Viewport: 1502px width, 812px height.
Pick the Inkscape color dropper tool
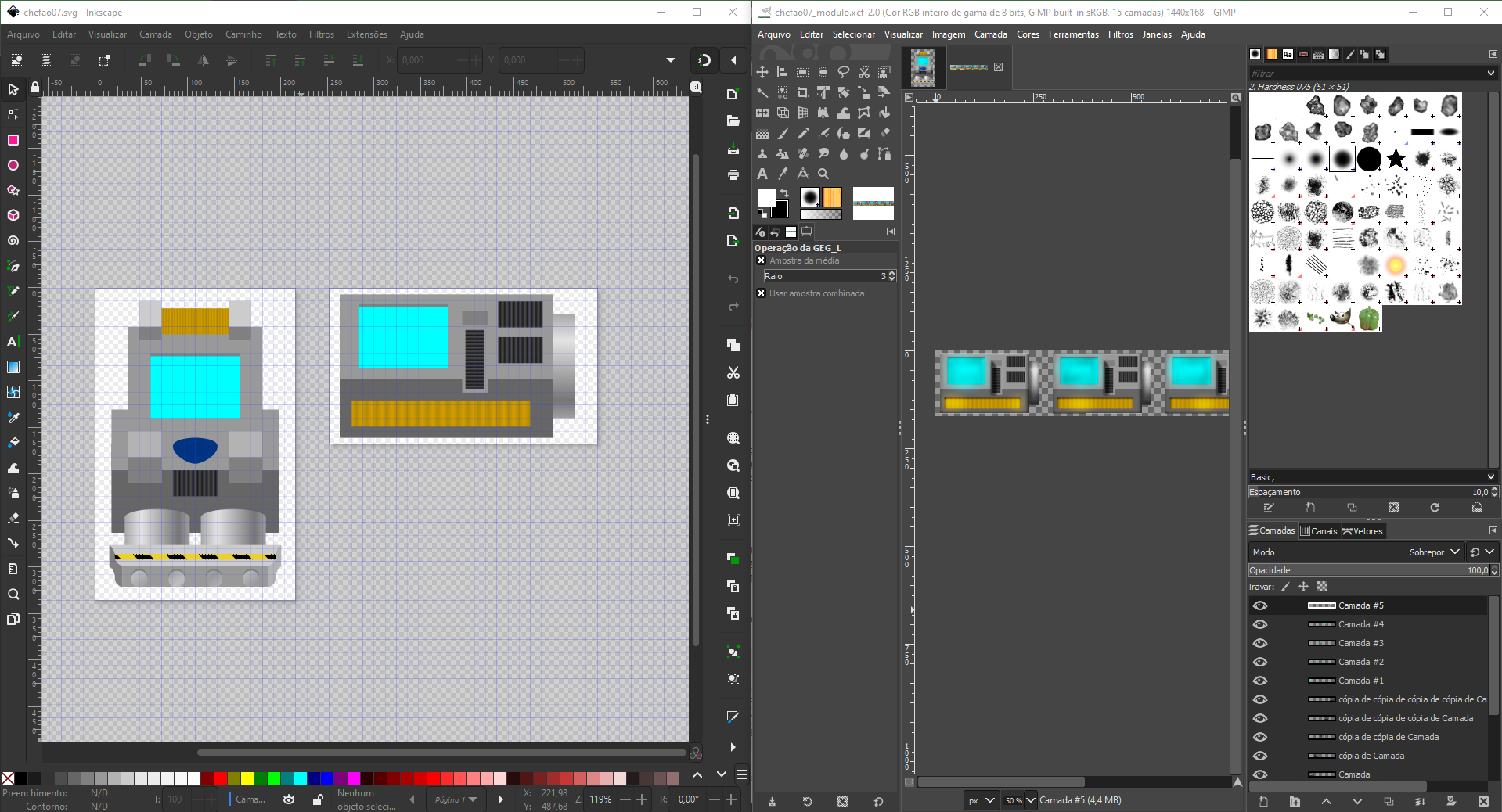(13, 417)
